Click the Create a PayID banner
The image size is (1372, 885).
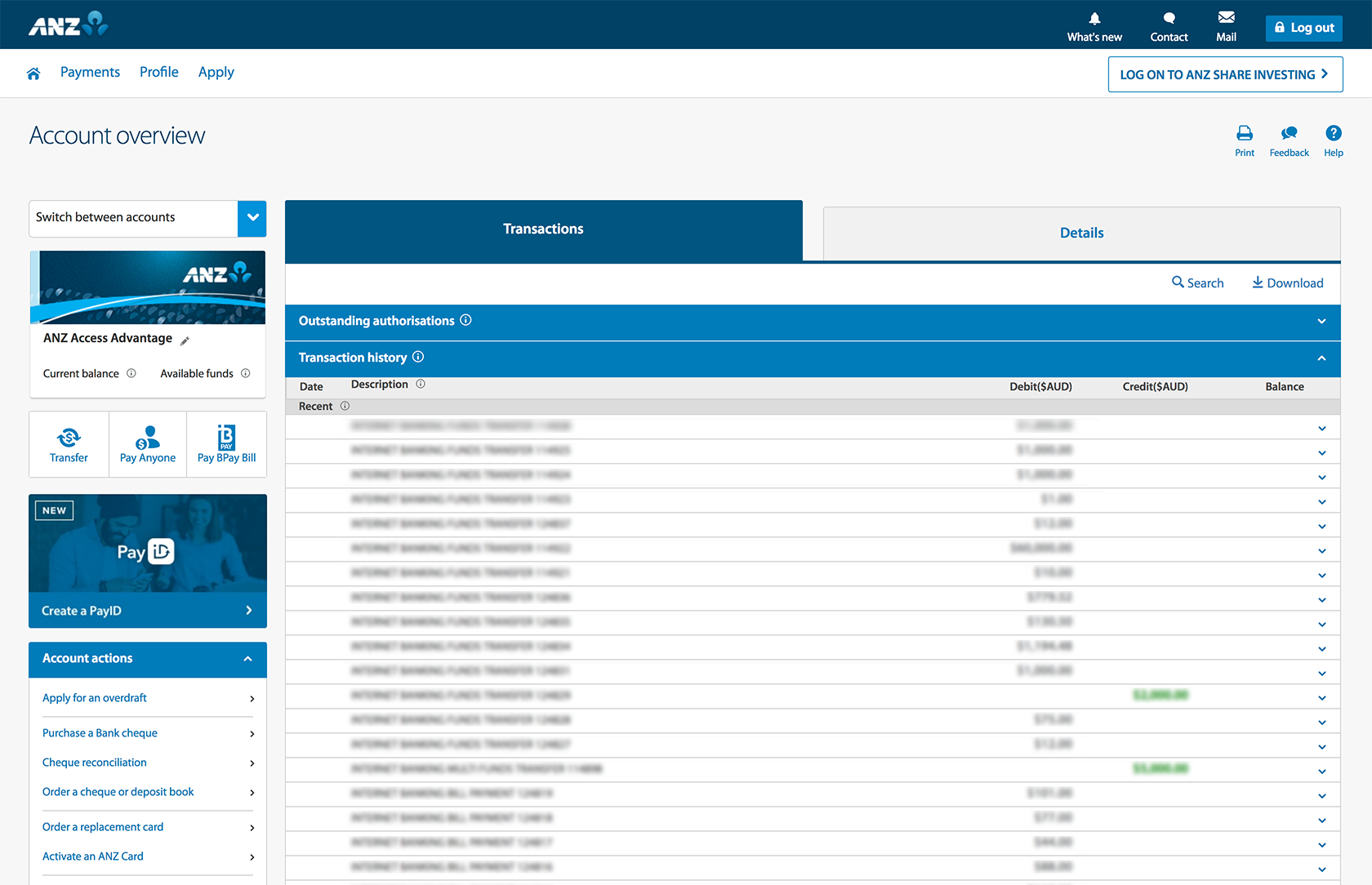pyautogui.click(x=147, y=610)
